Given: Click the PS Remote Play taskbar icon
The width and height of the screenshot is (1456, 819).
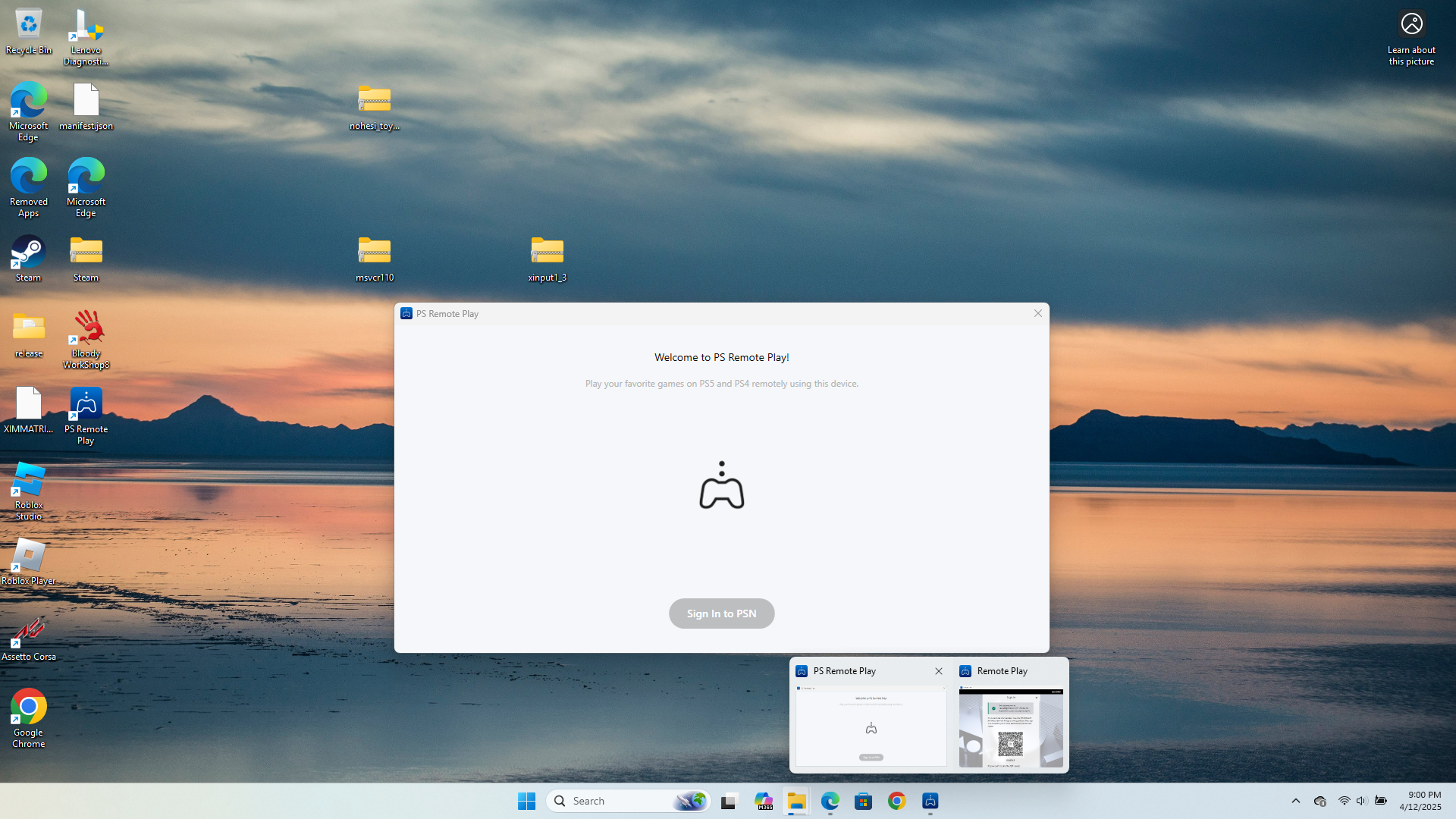Looking at the screenshot, I should [930, 801].
